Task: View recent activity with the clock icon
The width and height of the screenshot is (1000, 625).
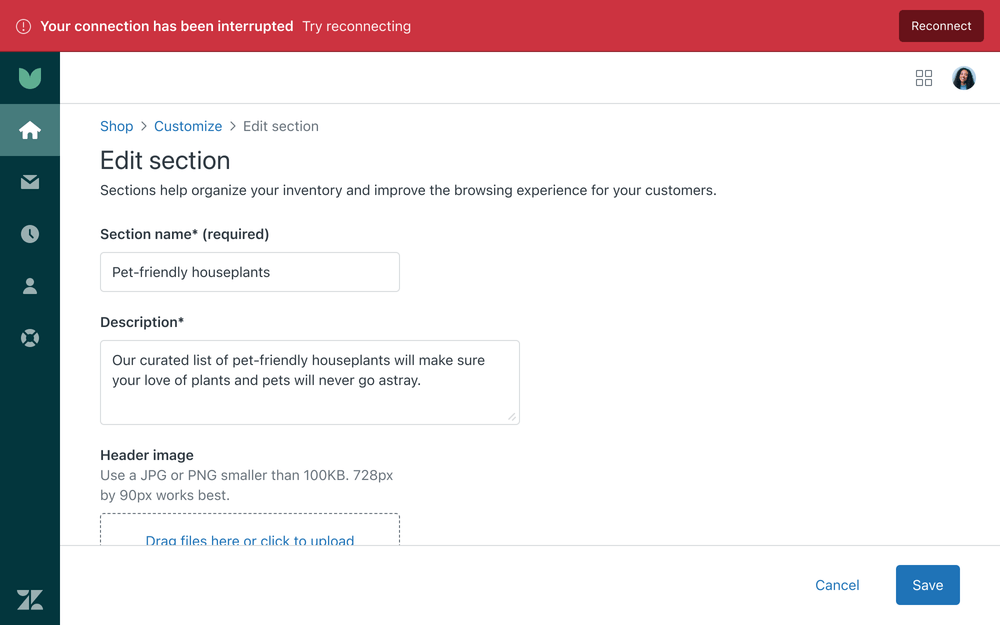Action: pos(30,233)
